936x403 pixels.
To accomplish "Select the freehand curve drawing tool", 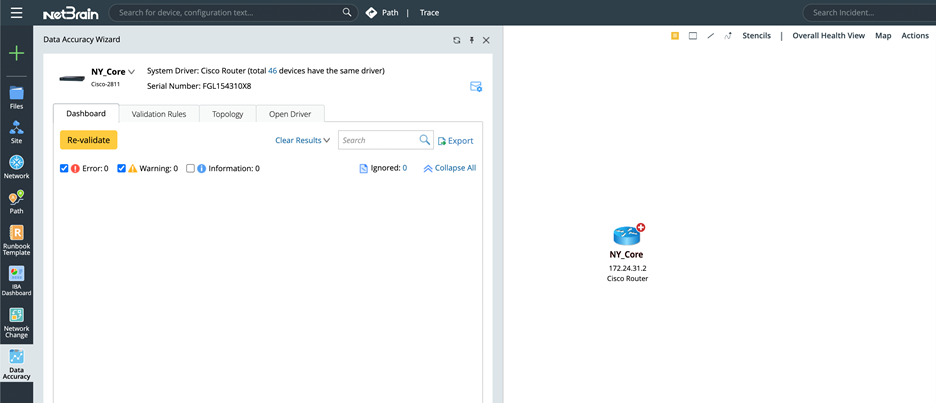I will point(728,36).
